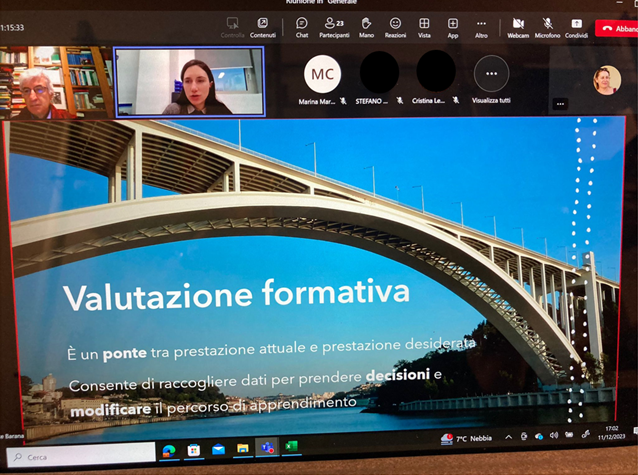Open Excel from the taskbar
This screenshot has width=638, height=475.
click(x=291, y=447)
